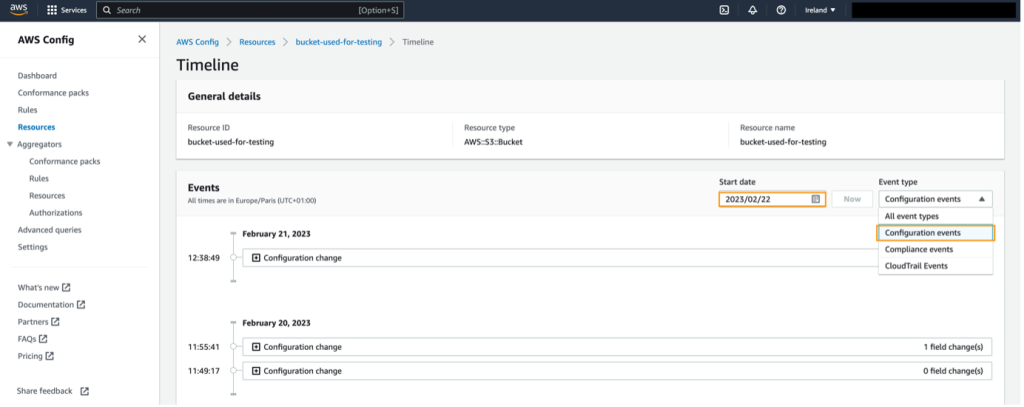The width and height of the screenshot is (1024, 407).
Task: Click the 11:55:41 timeline marker
Action: (x=233, y=347)
